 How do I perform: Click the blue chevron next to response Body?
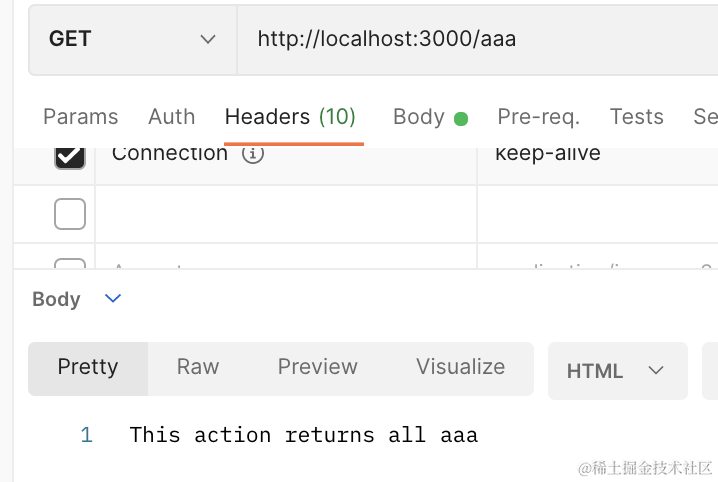click(x=113, y=298)
